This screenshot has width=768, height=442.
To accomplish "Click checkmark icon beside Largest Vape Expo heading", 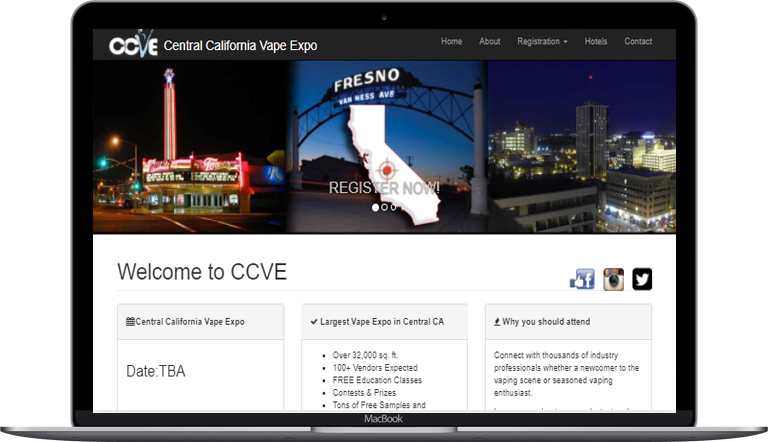I will coord(314,321).
